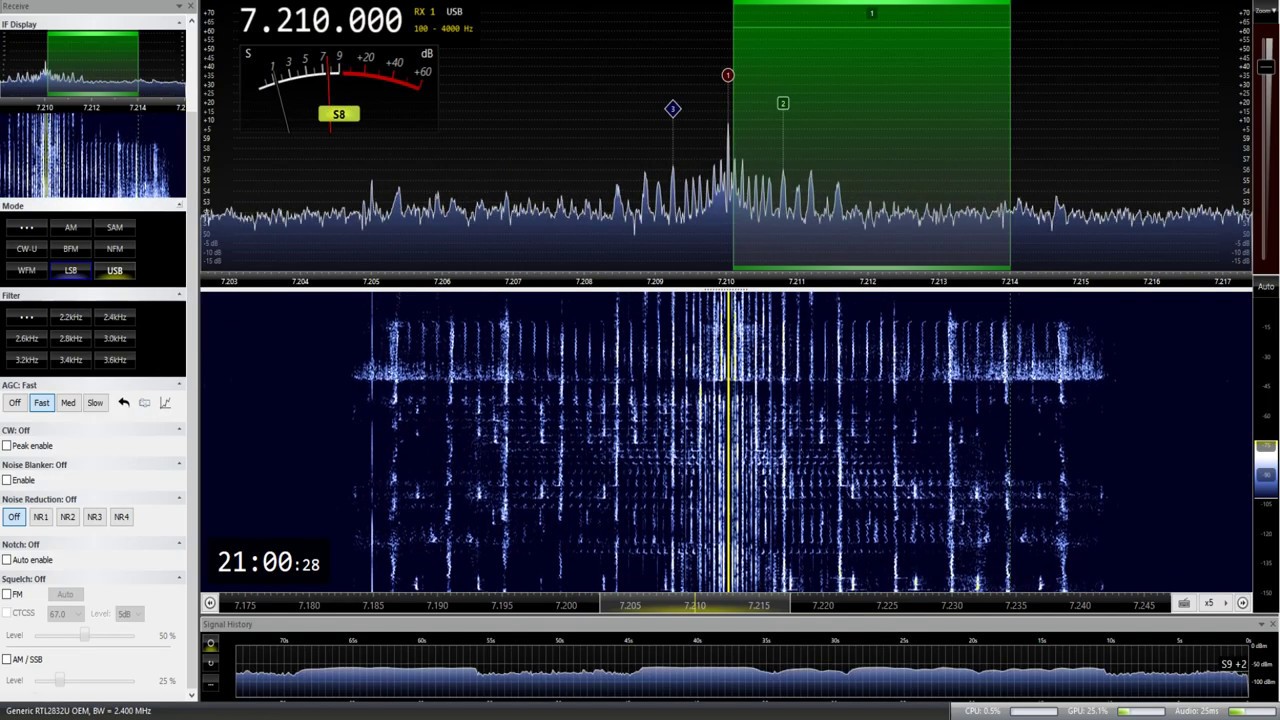Collapse the IF Display section
This screenshot has width=1280, height=720.
tap(180, 24)
